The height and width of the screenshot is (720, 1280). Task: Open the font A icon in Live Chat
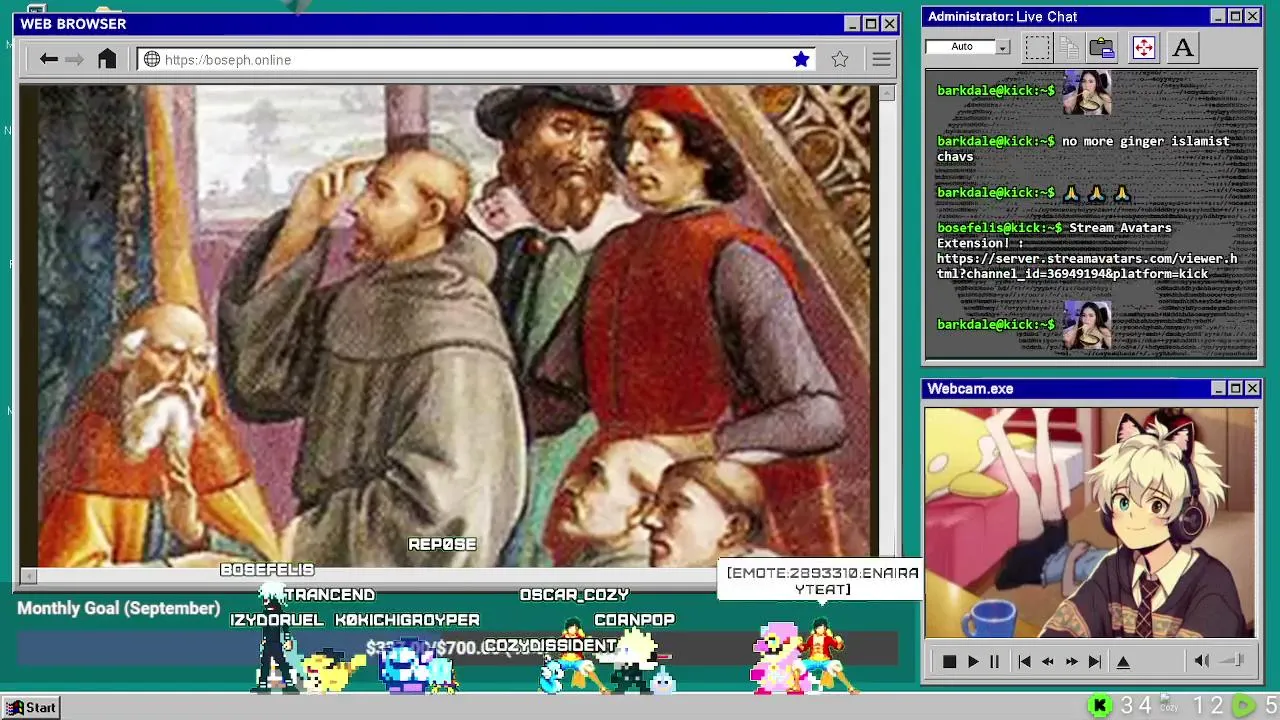click(1183, 47)
